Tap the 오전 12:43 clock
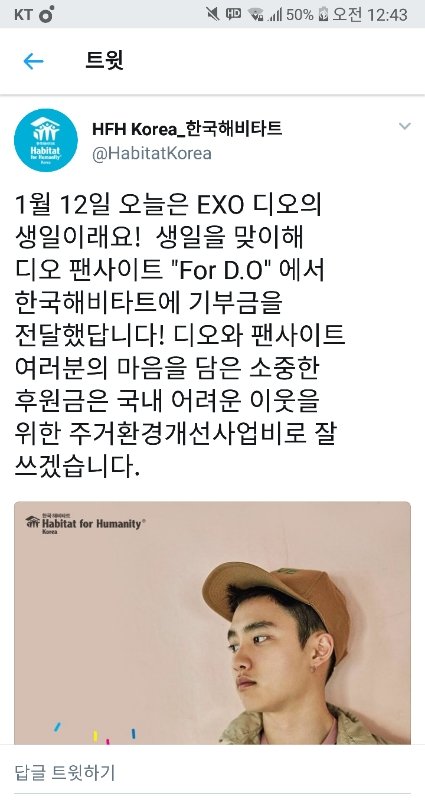425x800 pixels. (x=370, y=14)
